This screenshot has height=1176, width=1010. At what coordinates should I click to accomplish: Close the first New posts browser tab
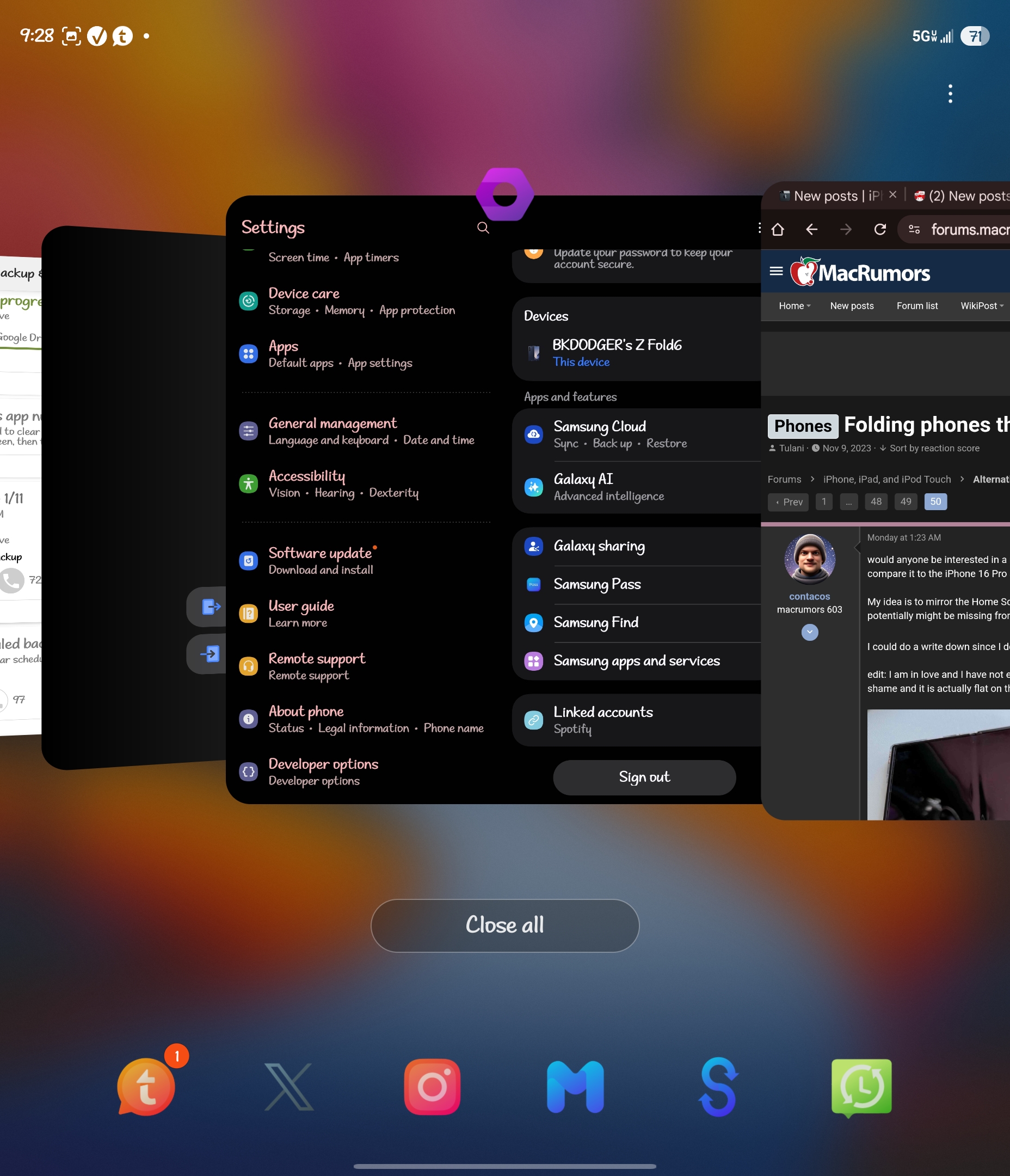[x=892, y=195]
